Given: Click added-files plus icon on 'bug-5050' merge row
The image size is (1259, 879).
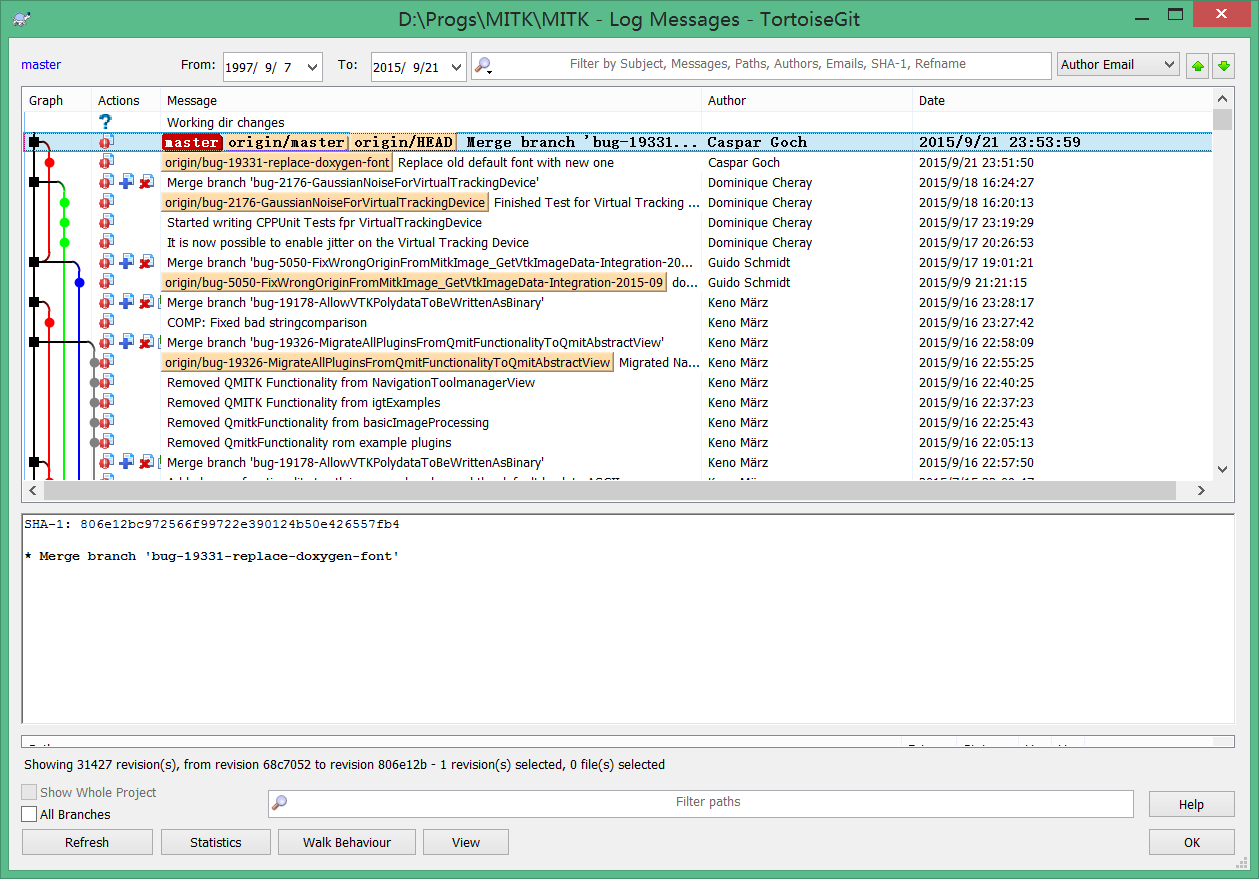Looking at the screenshot, I should pos(126,262).
